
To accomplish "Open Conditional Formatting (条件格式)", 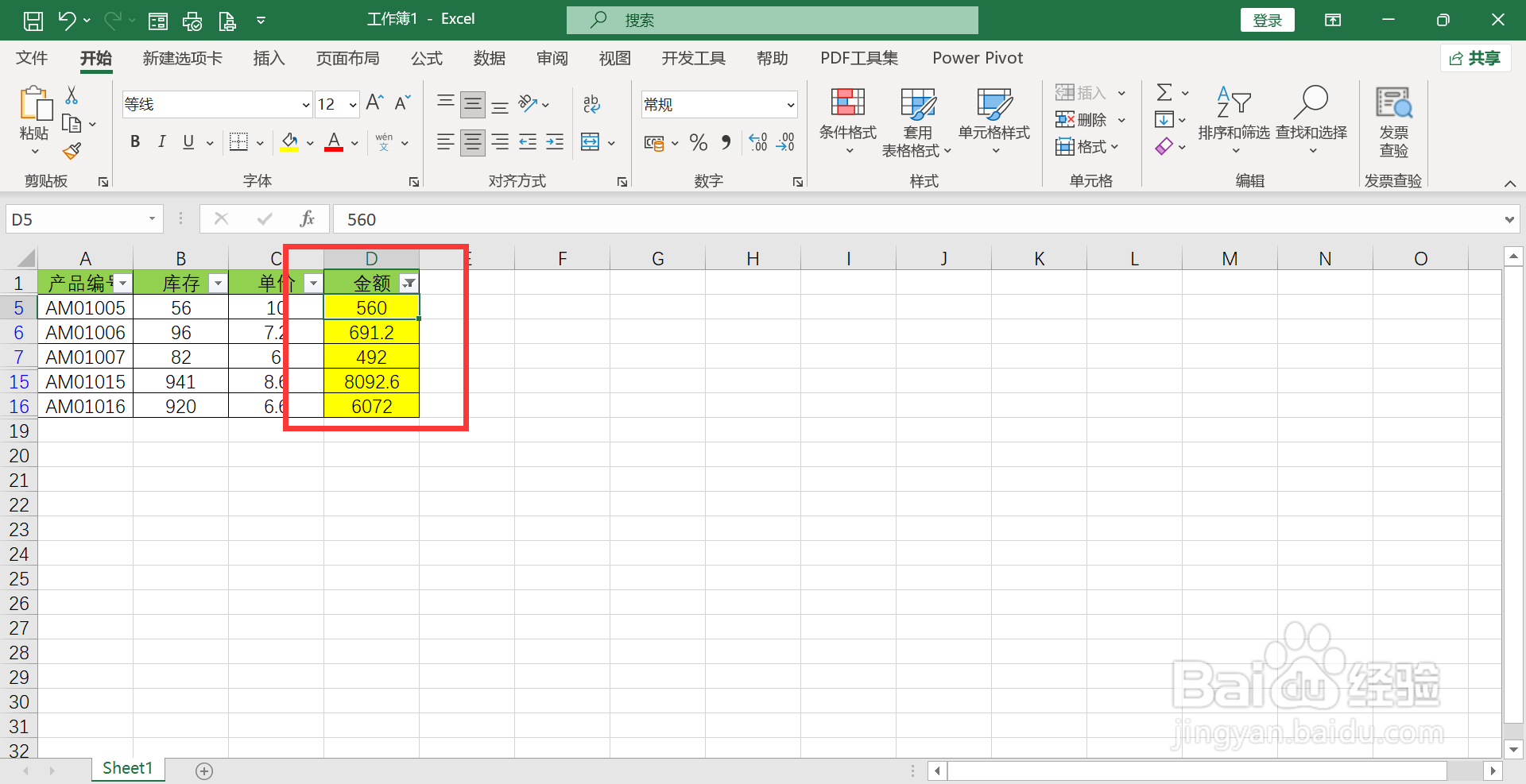I will click(848, 120).
